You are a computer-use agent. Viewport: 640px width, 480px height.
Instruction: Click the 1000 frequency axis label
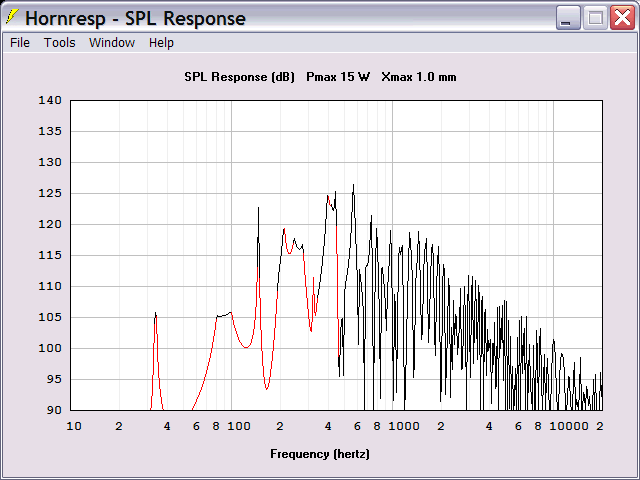404,426
